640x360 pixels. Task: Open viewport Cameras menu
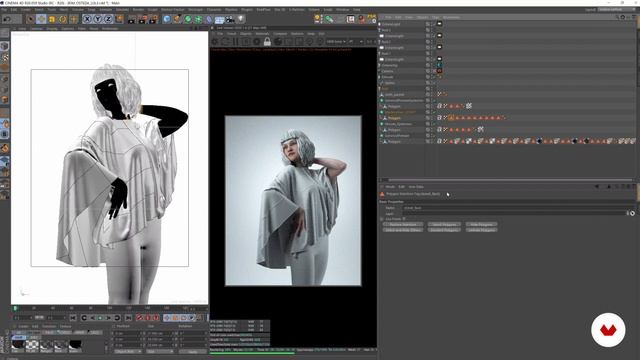tap(68, 29)
